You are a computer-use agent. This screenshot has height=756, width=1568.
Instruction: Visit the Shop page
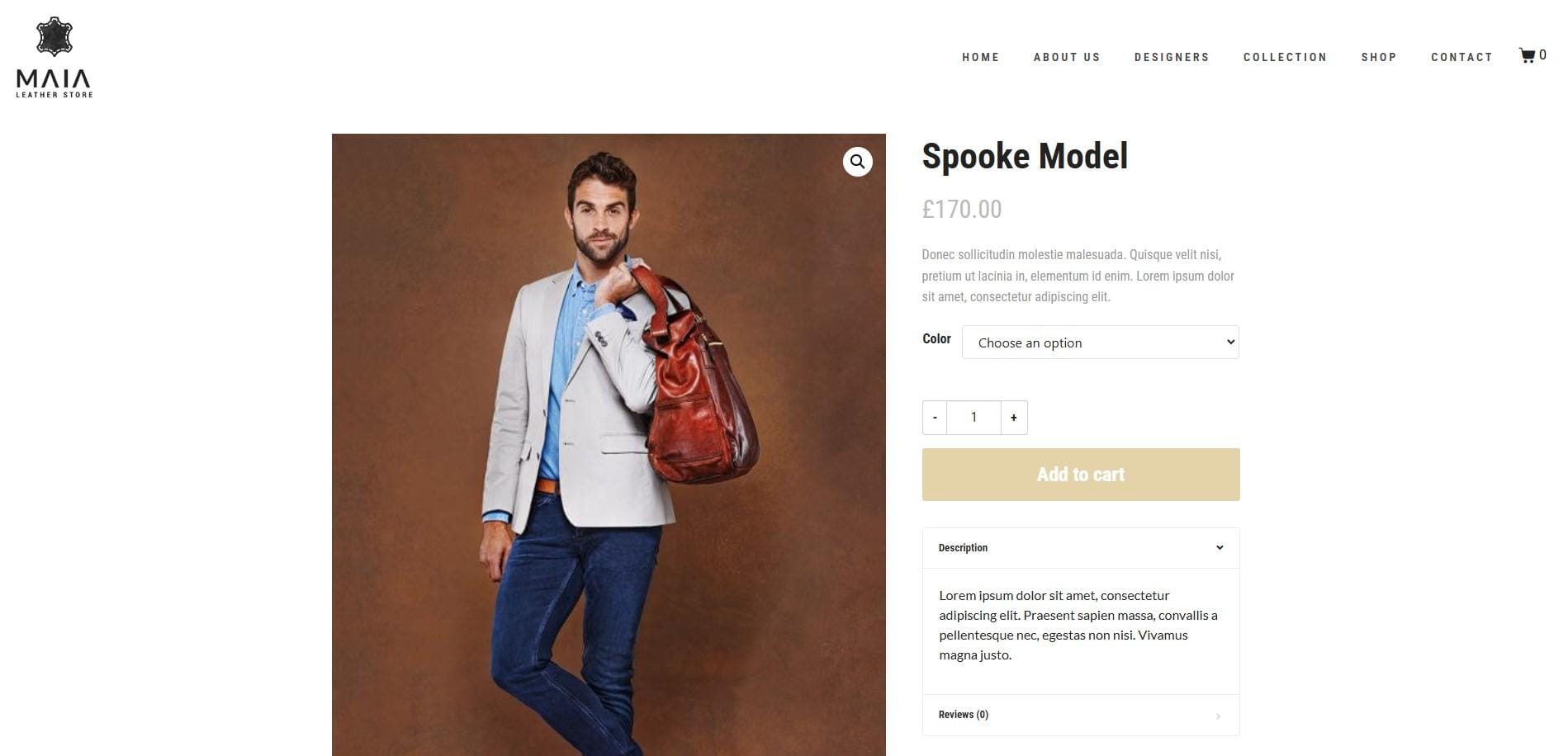click(x=1379, y=57)
